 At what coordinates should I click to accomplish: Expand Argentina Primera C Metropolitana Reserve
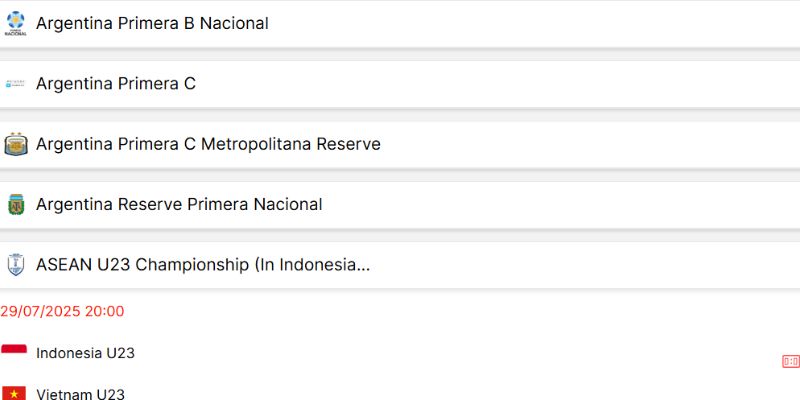click(x=208, y=144)
